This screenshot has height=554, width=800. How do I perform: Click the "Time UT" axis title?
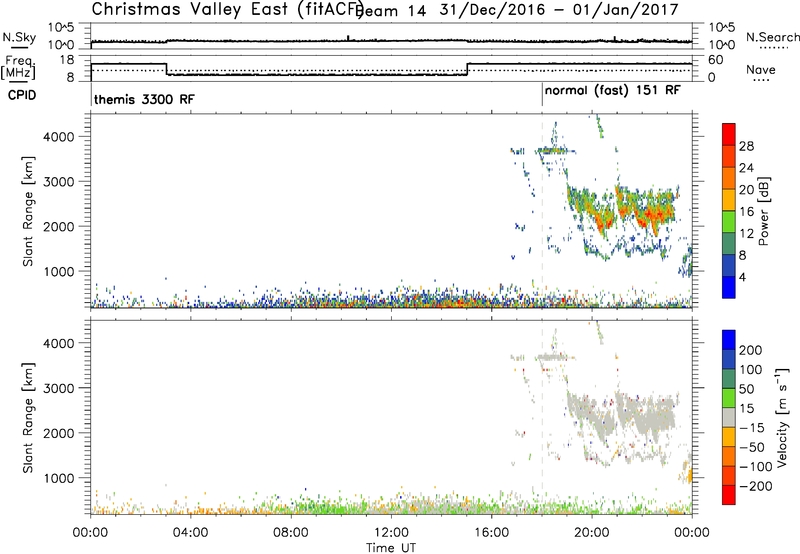[x=391, y=547]
